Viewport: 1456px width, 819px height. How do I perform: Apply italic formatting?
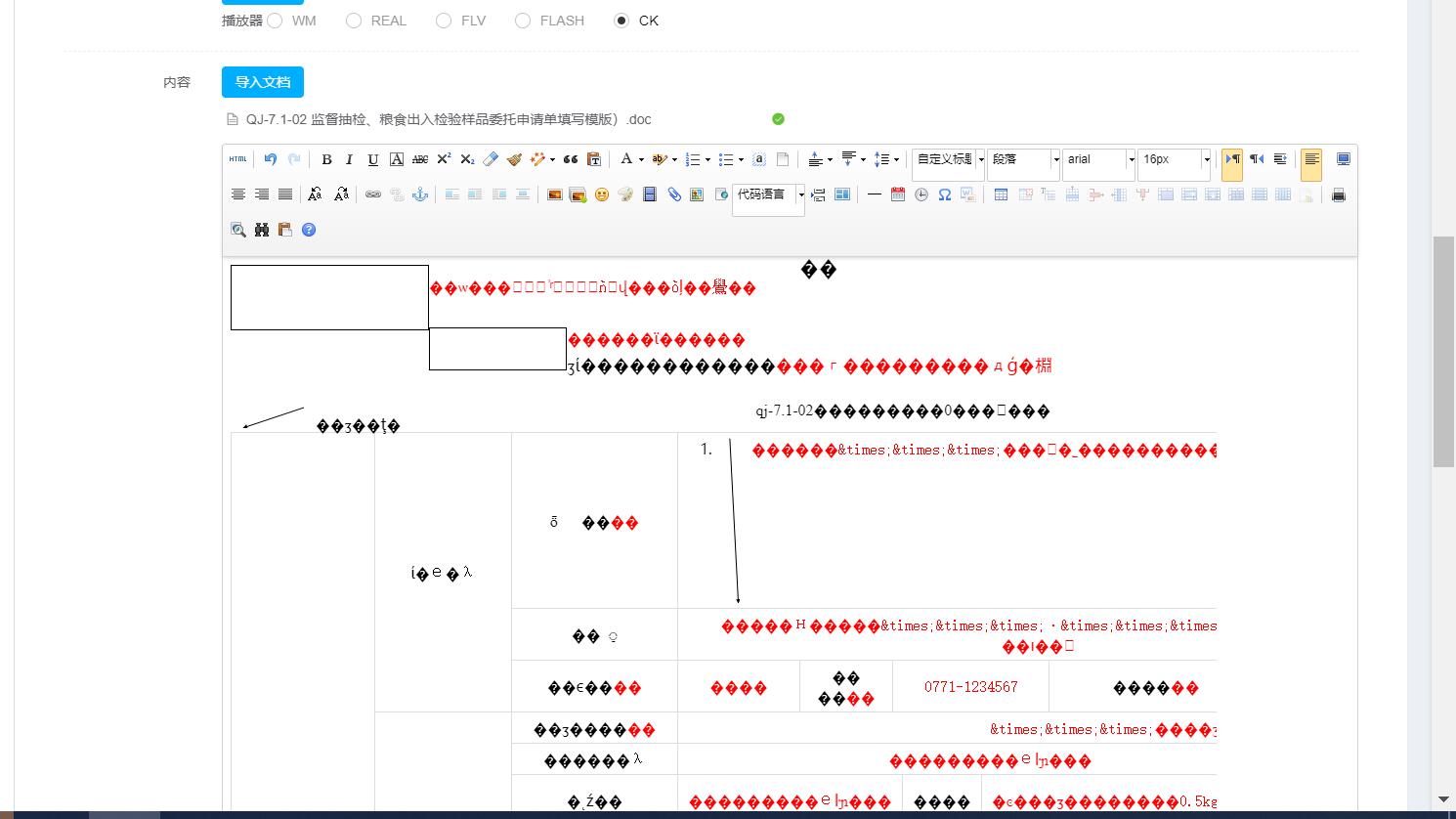[x=349, y=159]
